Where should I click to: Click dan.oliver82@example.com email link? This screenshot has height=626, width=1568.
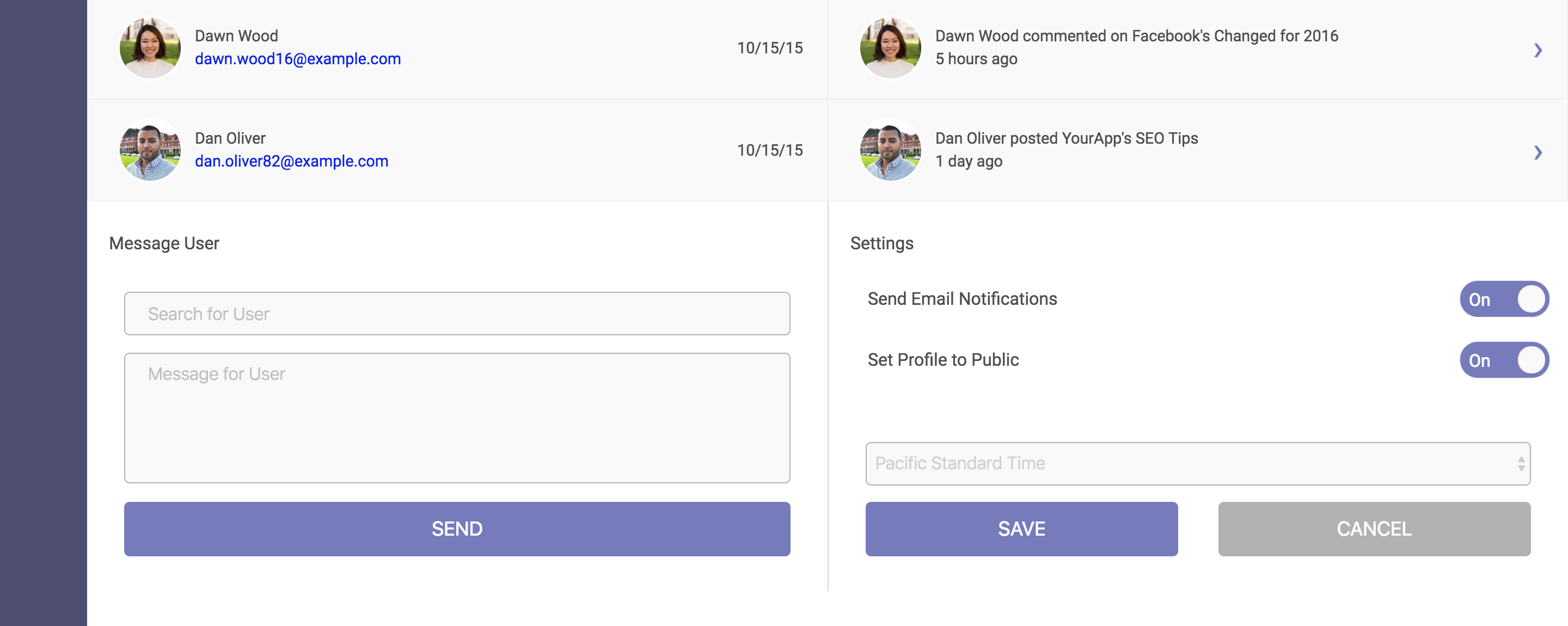pos(292,161)
